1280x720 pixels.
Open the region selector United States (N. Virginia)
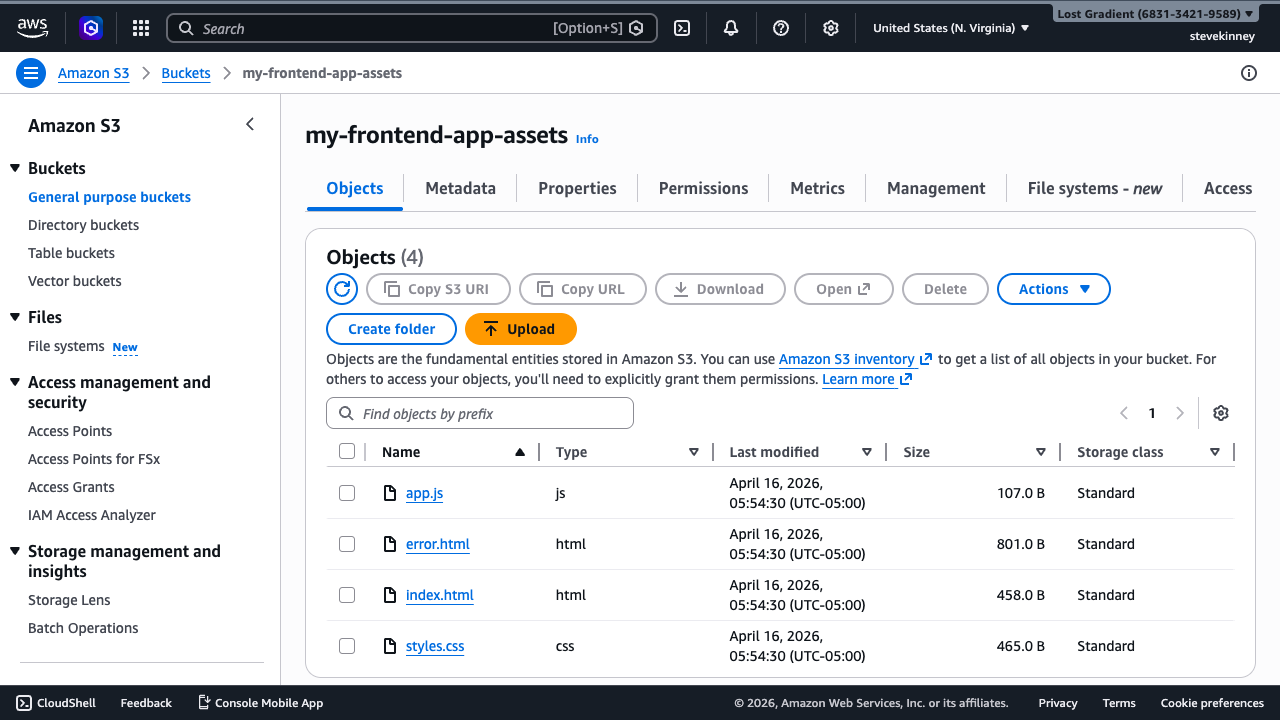[951, 28]
